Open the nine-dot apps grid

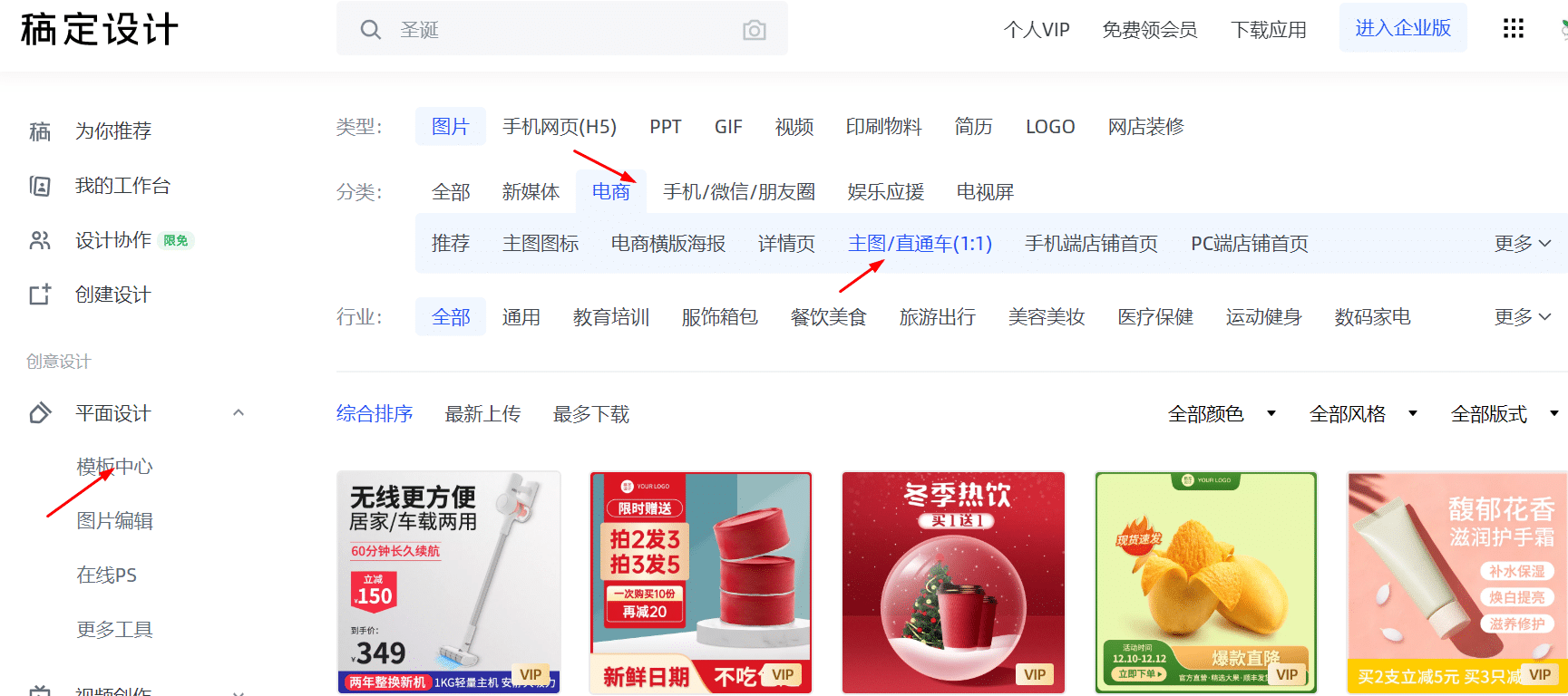point(1513,28)
